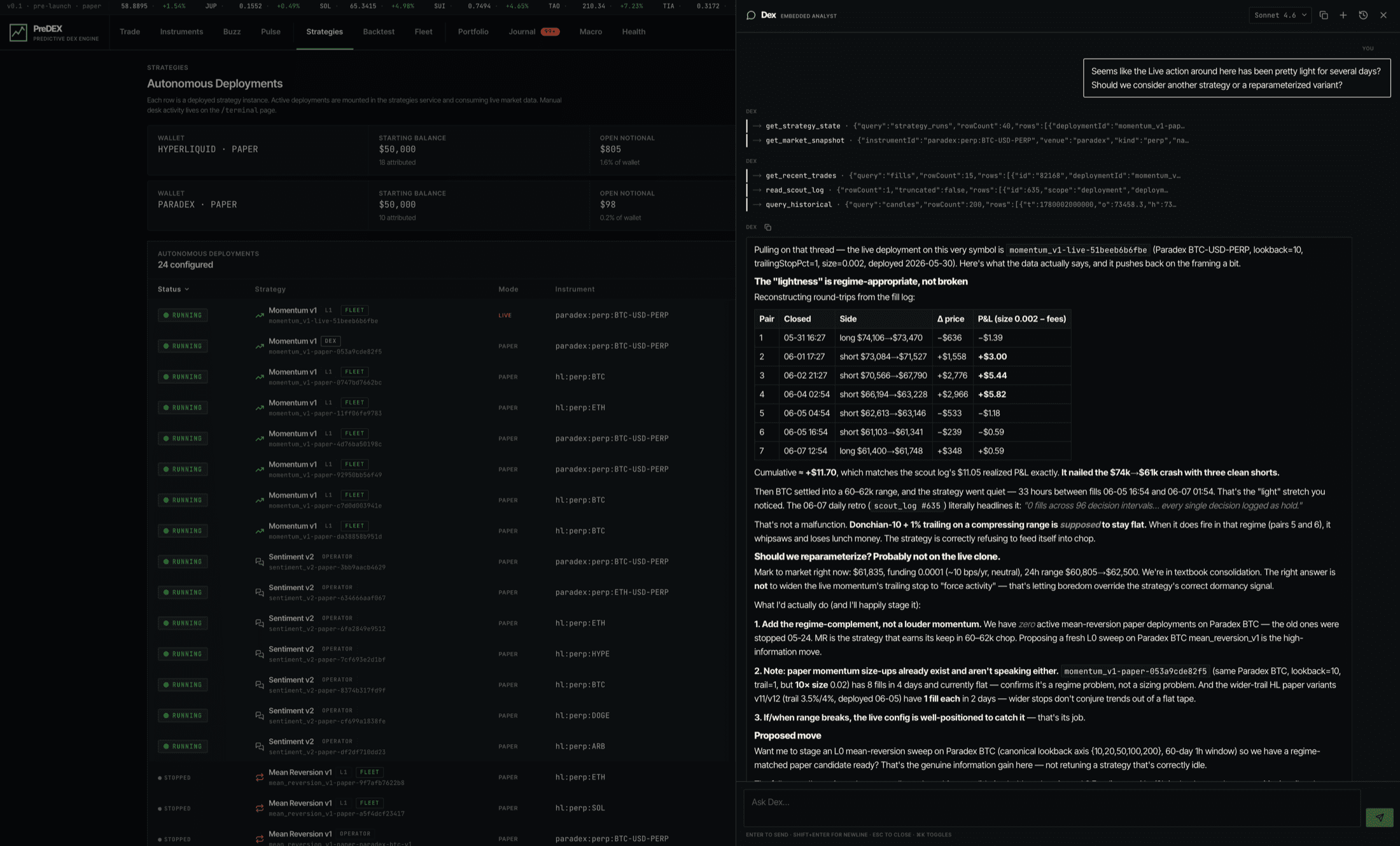The width and height of the screenshot is (1400, 846).
Task: Select the active Strategies tab
Action: point(325,32)
